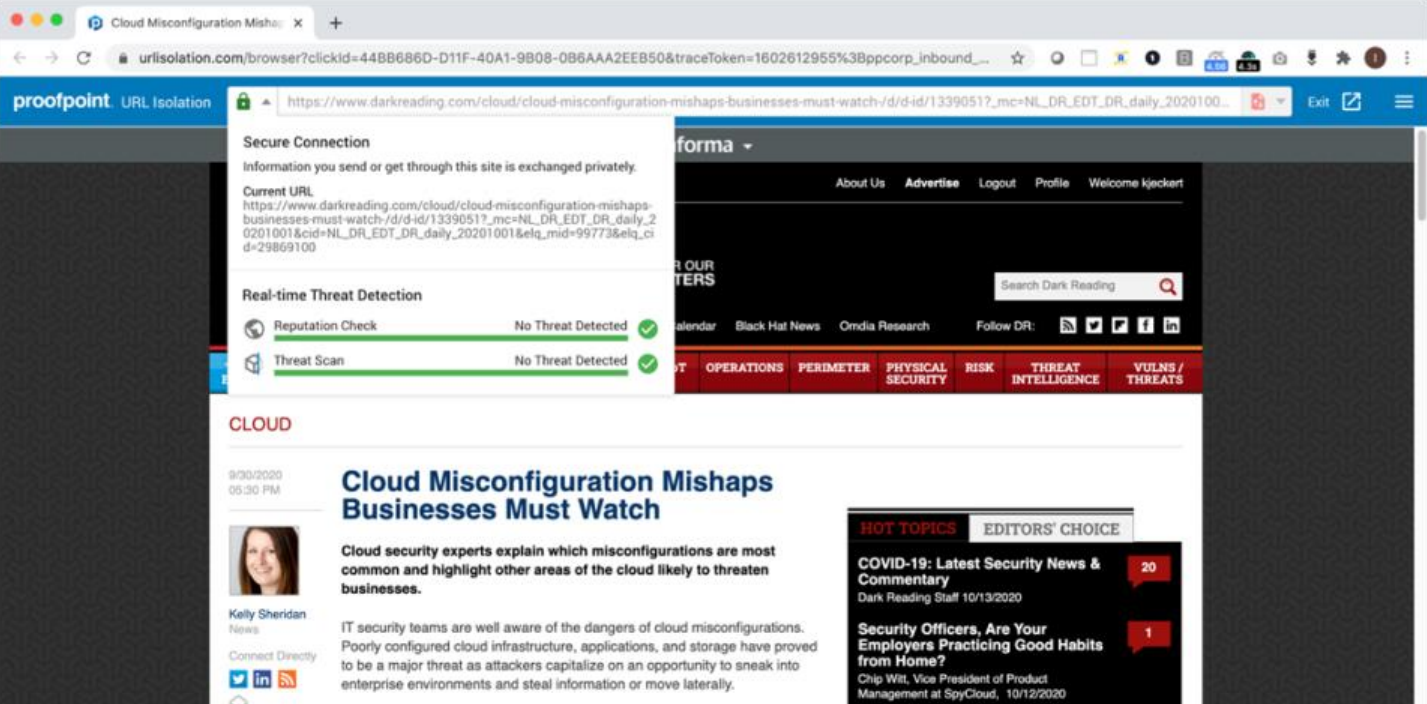Open Chrome extensions puzzle icon
This screenshot has height=704, width=1427.
tap(1343, 58)
